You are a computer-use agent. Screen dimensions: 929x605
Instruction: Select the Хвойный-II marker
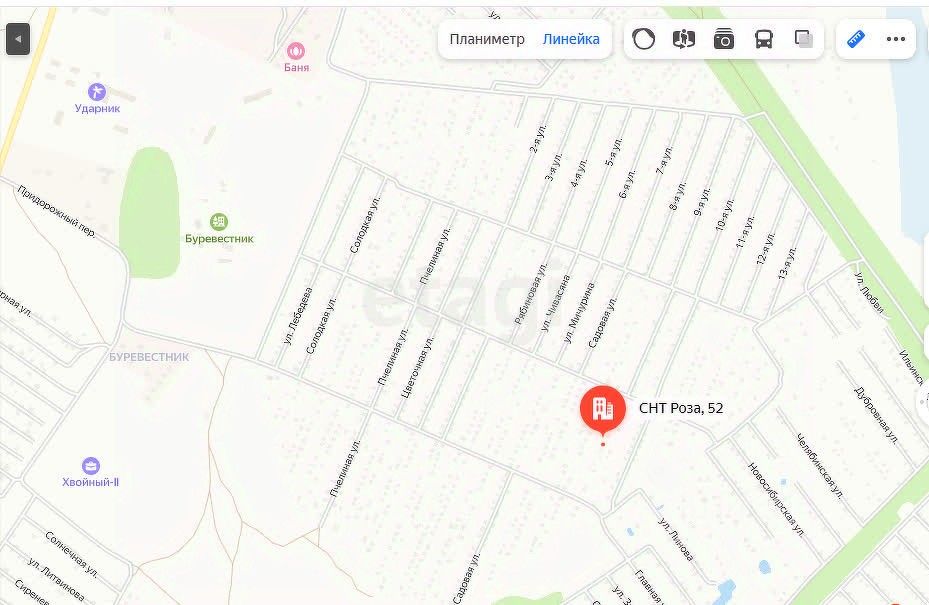[x=91, y=466]
